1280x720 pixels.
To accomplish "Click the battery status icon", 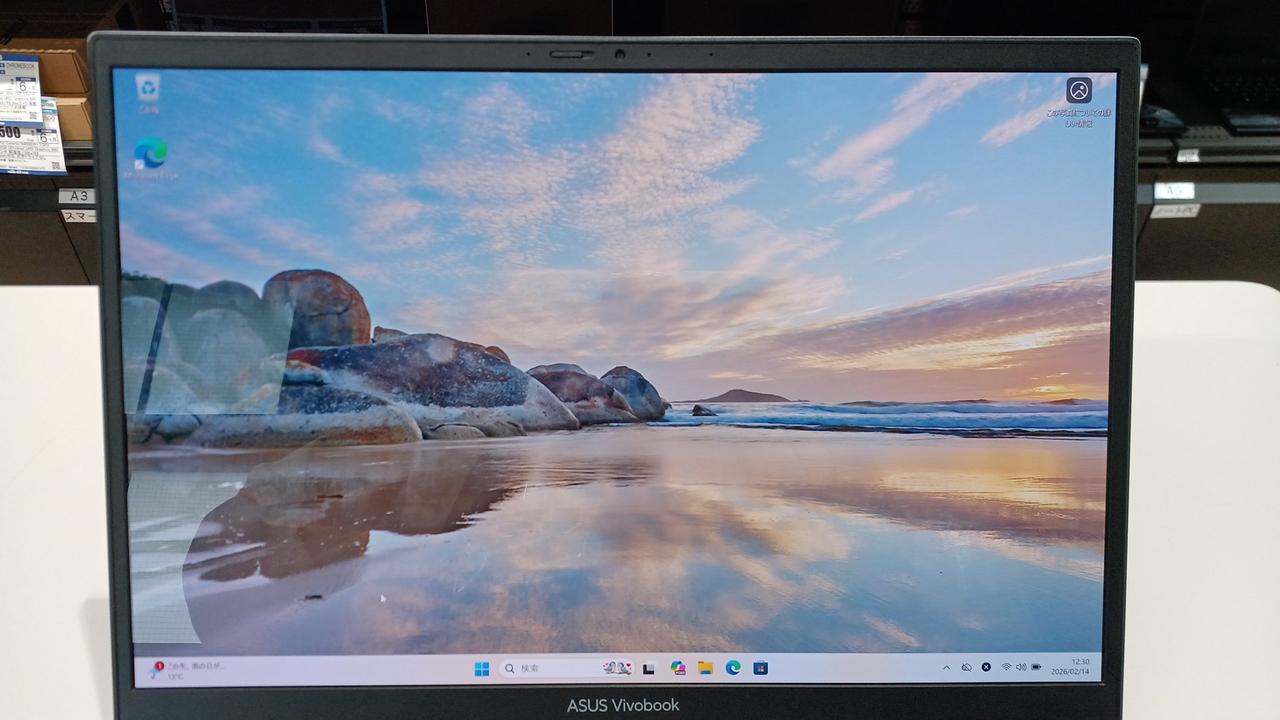I will (1037, 667).
